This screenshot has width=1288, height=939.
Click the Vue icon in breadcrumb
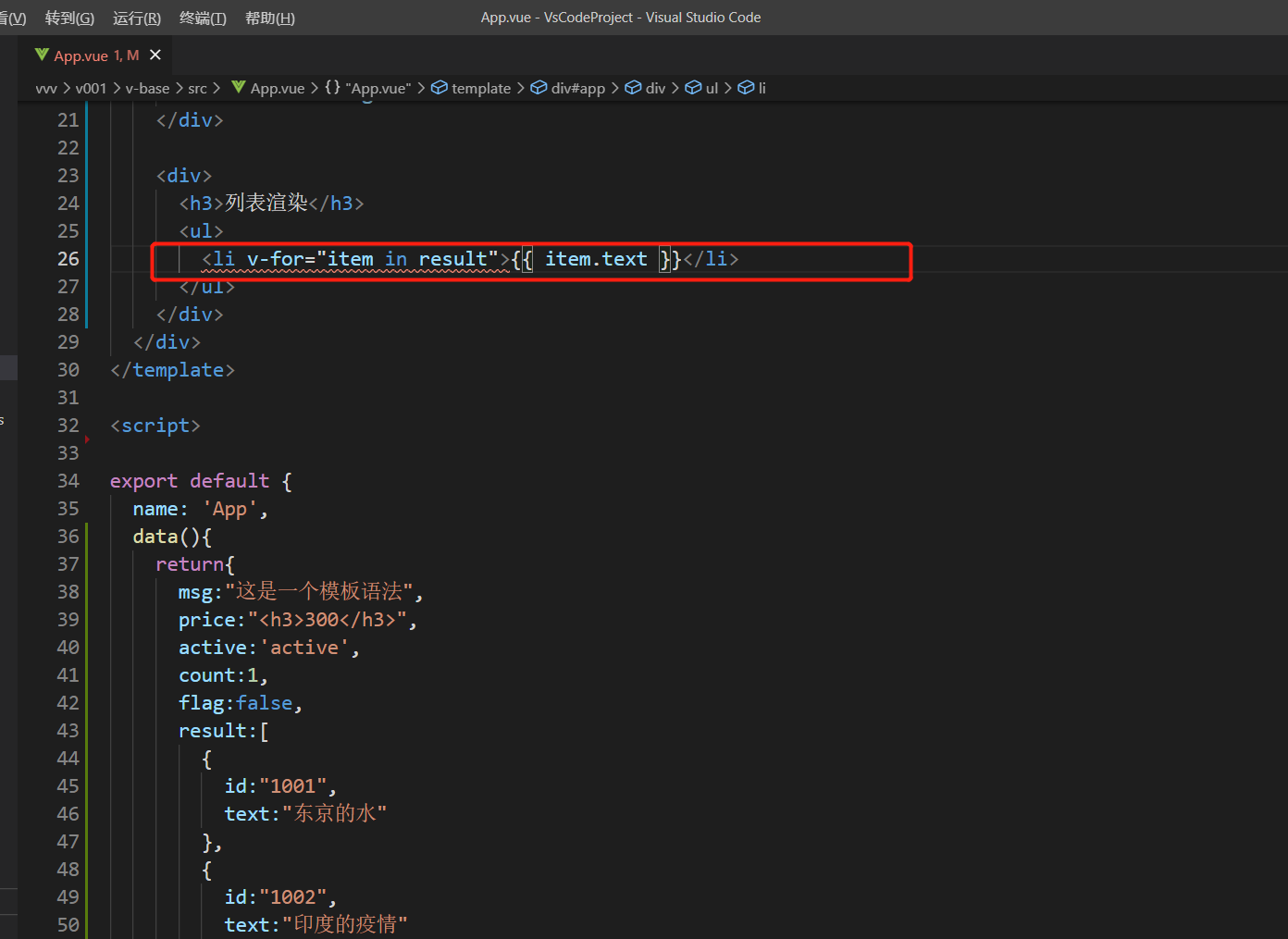pos(239,87)
